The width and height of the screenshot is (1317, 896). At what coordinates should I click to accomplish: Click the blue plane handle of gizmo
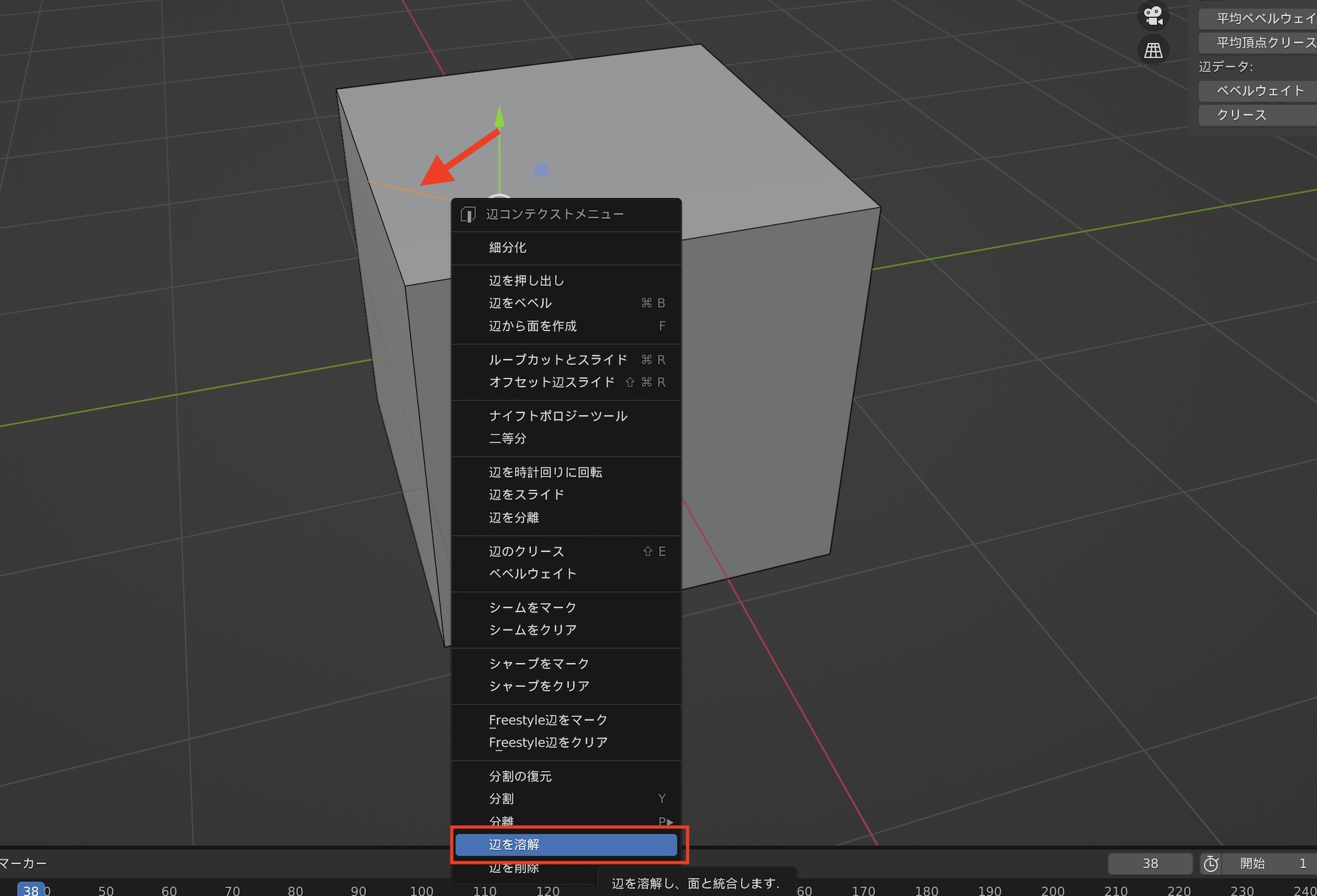pos(541,170)
